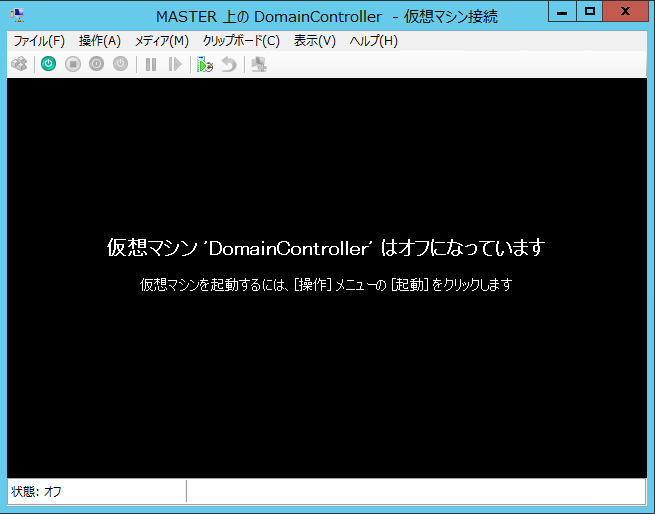The width and height of the screenshot is (655, 514).
Task: Click the Ctrl+Alt+Del toolbar icon
Action: tap(19, 64)
